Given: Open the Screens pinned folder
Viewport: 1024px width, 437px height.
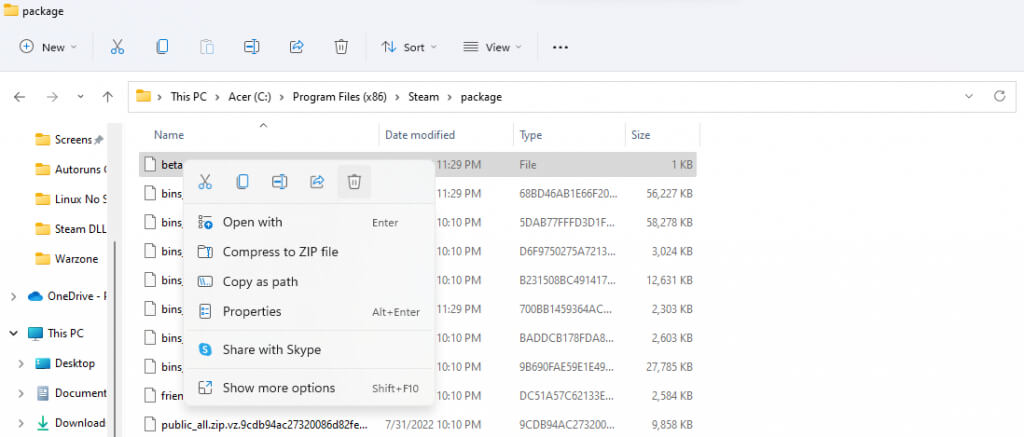Looking at the screenshot, I should point(69,139).
